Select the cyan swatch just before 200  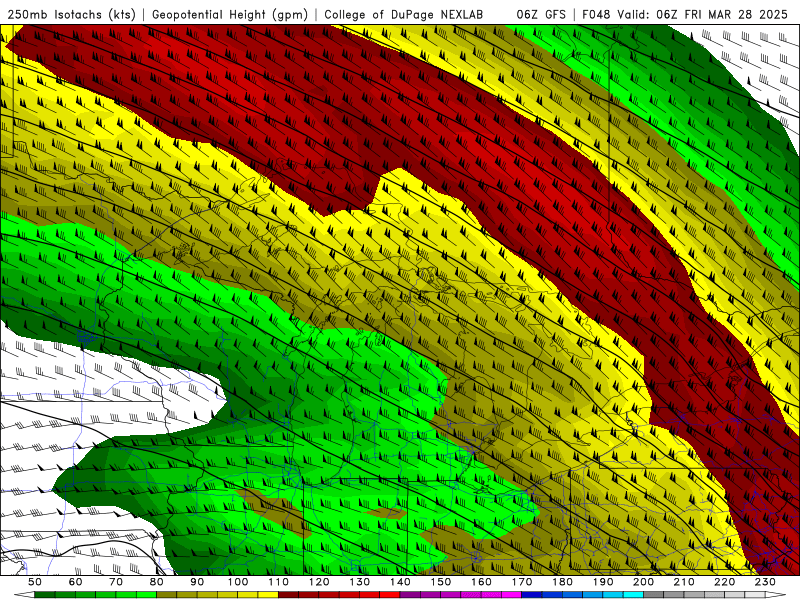(x=634, y=595)
